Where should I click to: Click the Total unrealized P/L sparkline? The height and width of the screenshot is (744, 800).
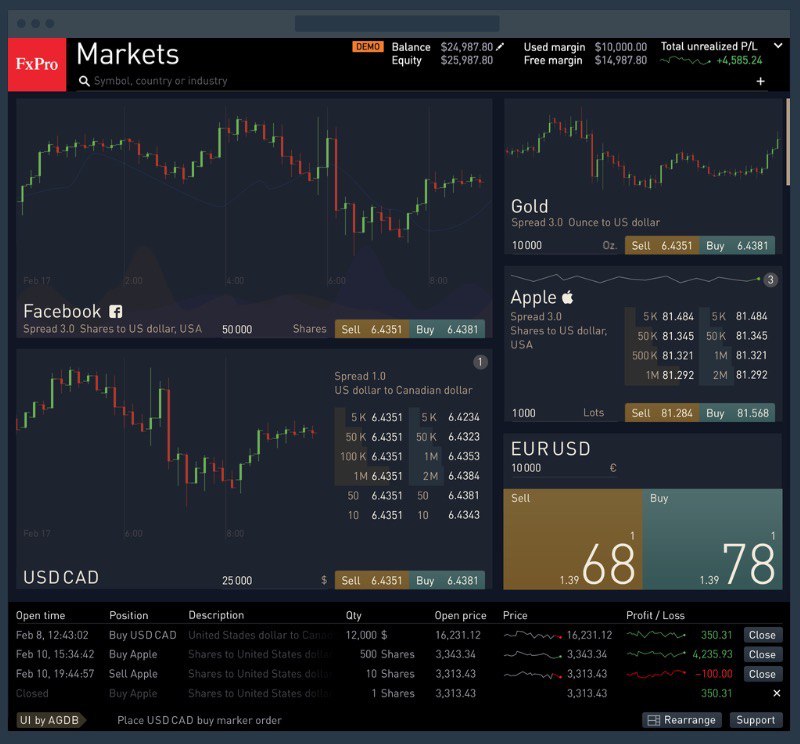point(685,61)
